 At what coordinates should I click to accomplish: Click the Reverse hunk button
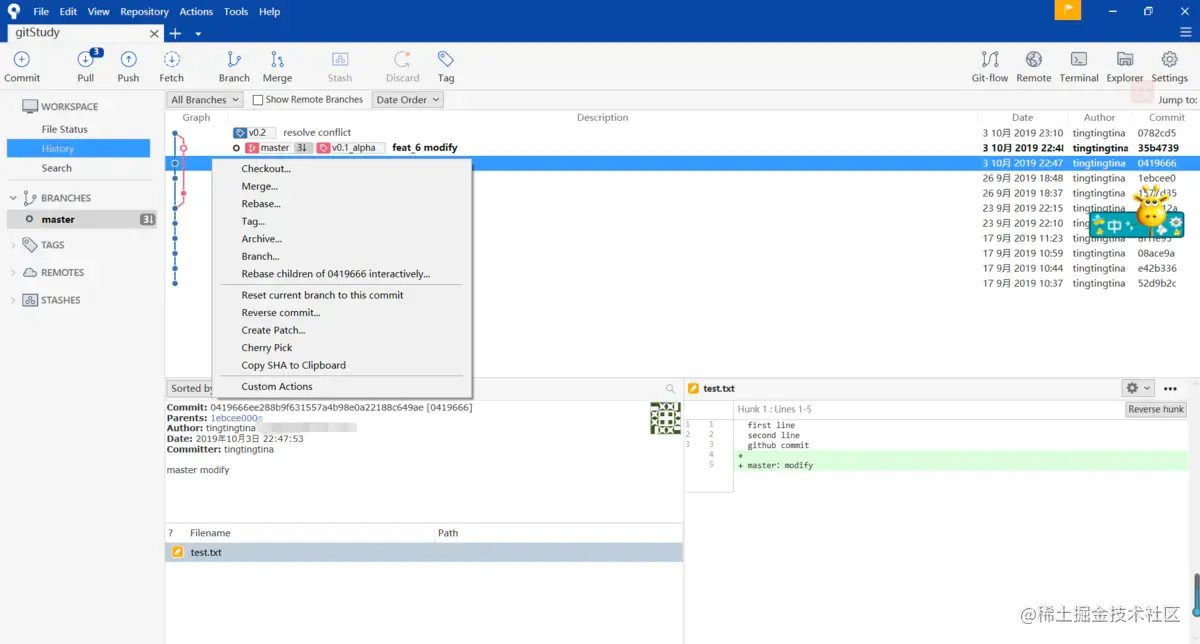(x=1156, y=409)
